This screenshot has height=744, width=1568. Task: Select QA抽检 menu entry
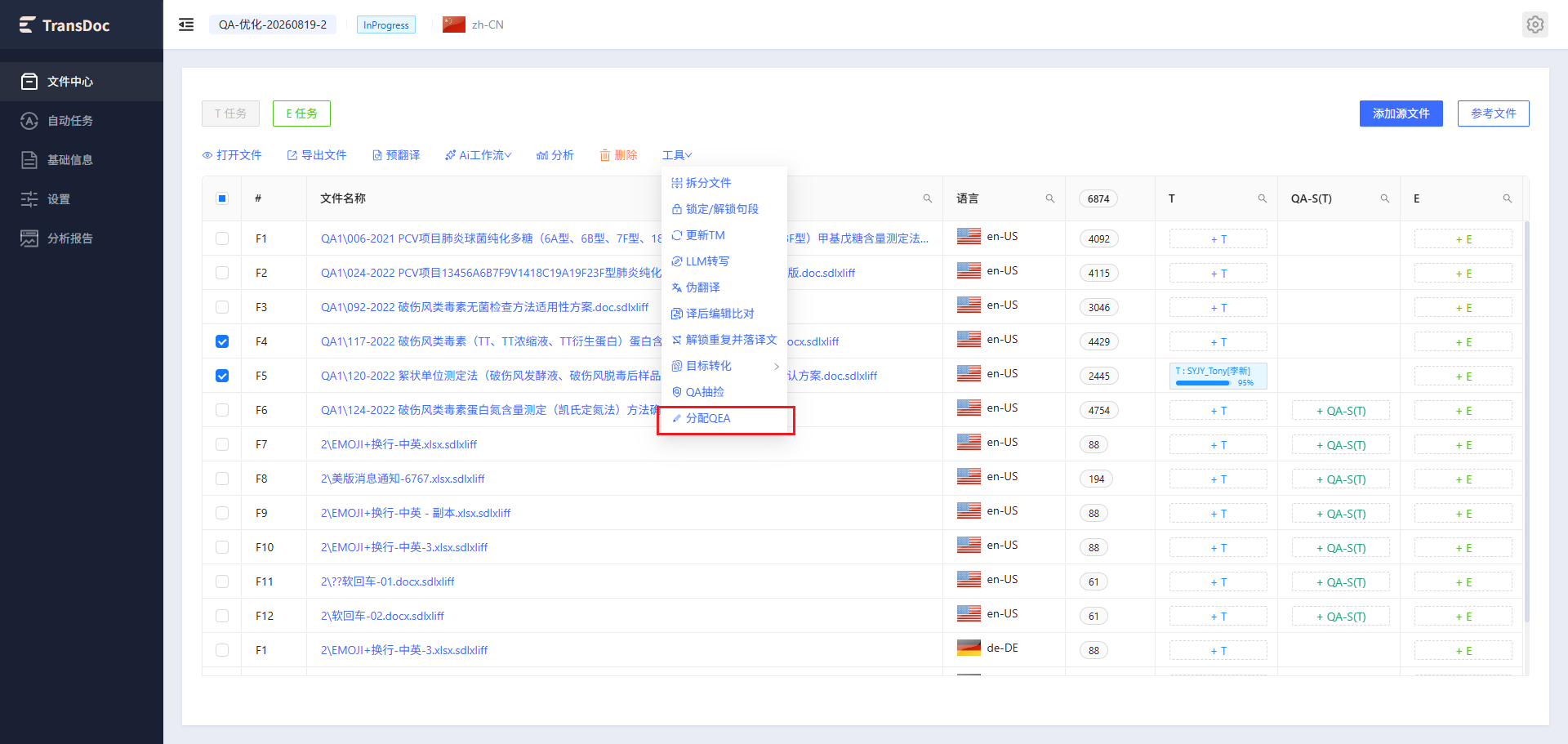724,392
